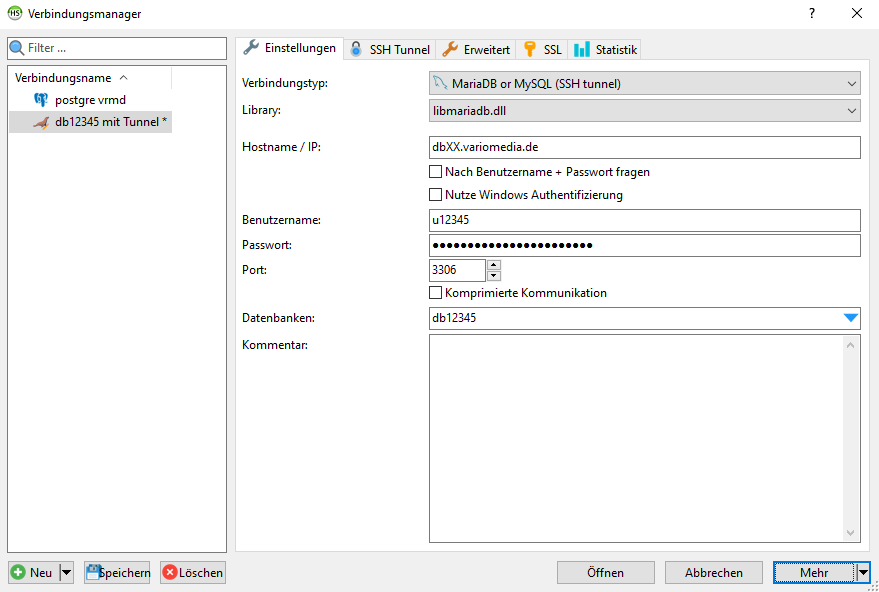The height and width of the screenshot is (592, 879).
Task: Click into the Kommentar text area
Action: [637, 438]
